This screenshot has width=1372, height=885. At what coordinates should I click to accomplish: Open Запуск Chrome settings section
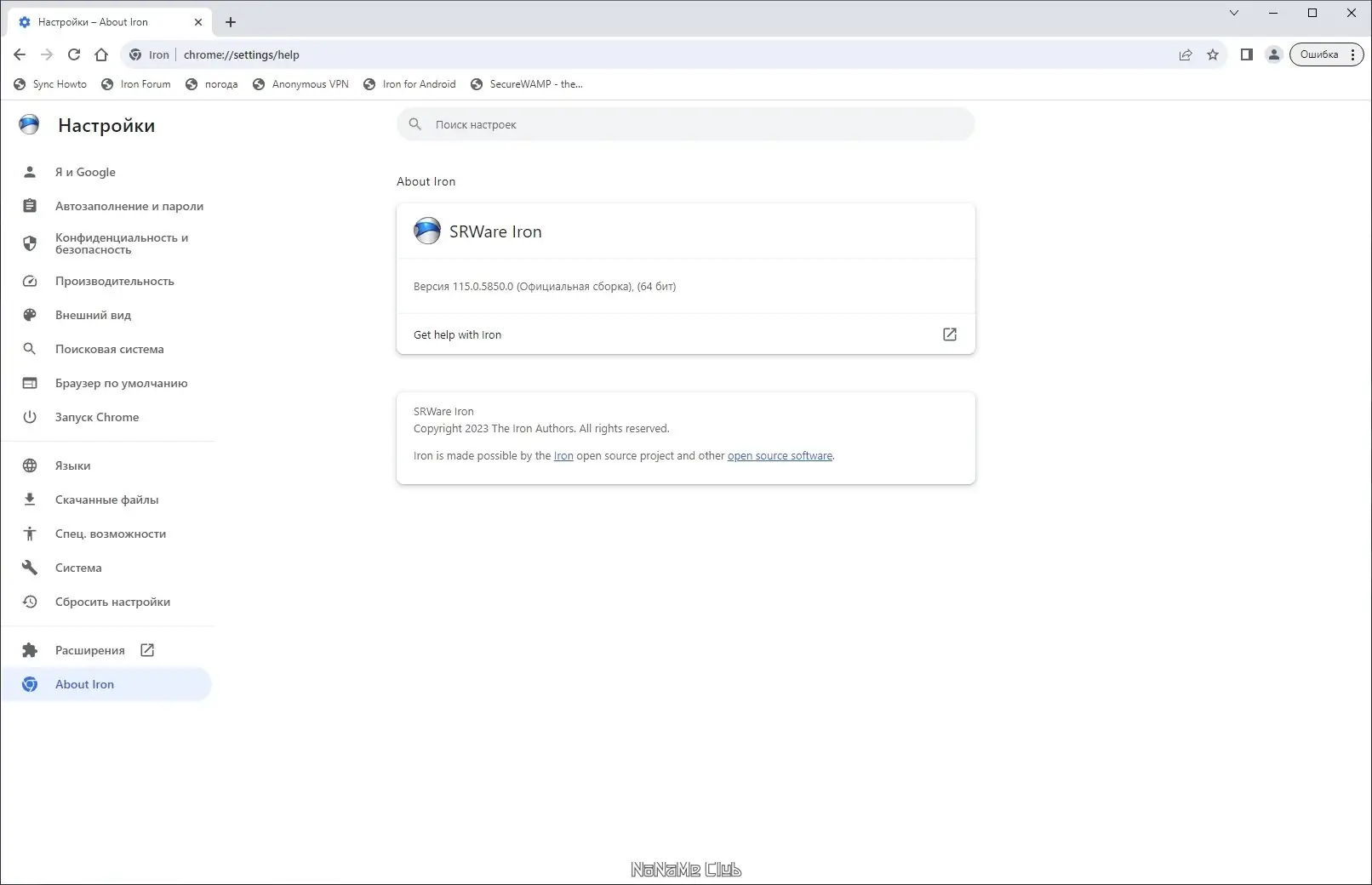click(x=107, y=417)
